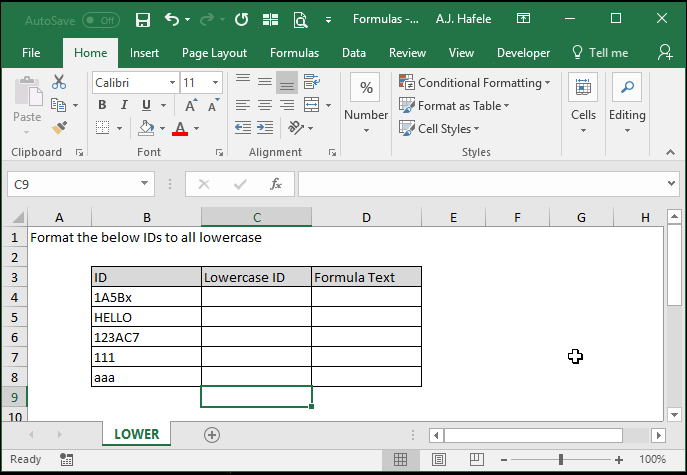The width and height of the screenshot is (687, 475).
Task: Click zoom in plus button
Action: pos(619,460)
